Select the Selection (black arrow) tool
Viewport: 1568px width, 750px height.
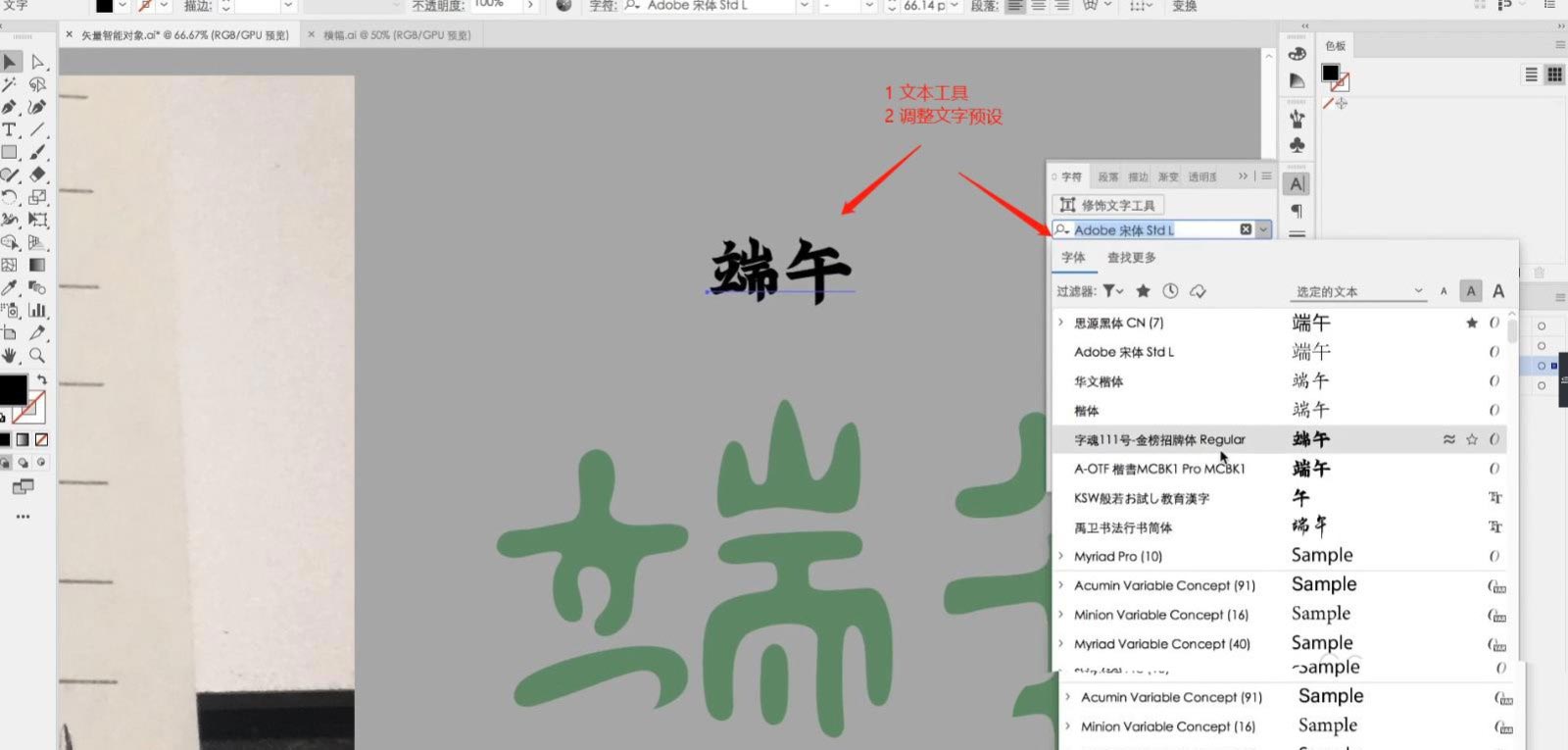pos(10,62)
